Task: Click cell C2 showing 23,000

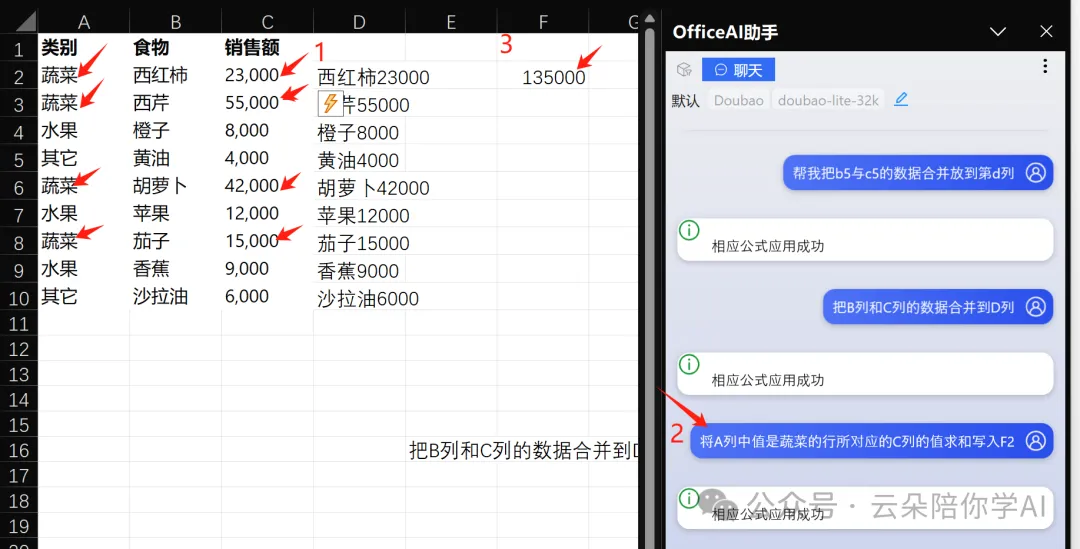Action: [267, 75]
